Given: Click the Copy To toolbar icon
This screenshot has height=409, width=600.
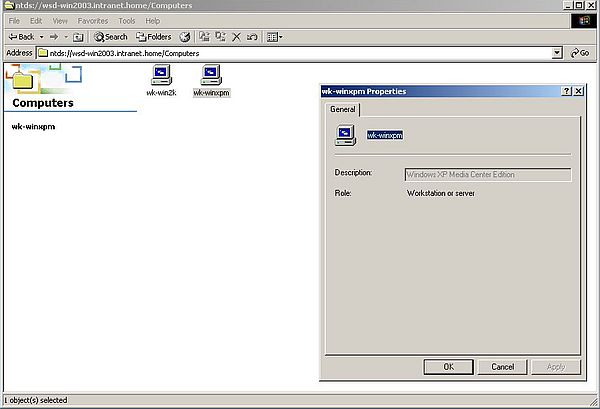Looking at the screenshot, I should pos(220,37).
